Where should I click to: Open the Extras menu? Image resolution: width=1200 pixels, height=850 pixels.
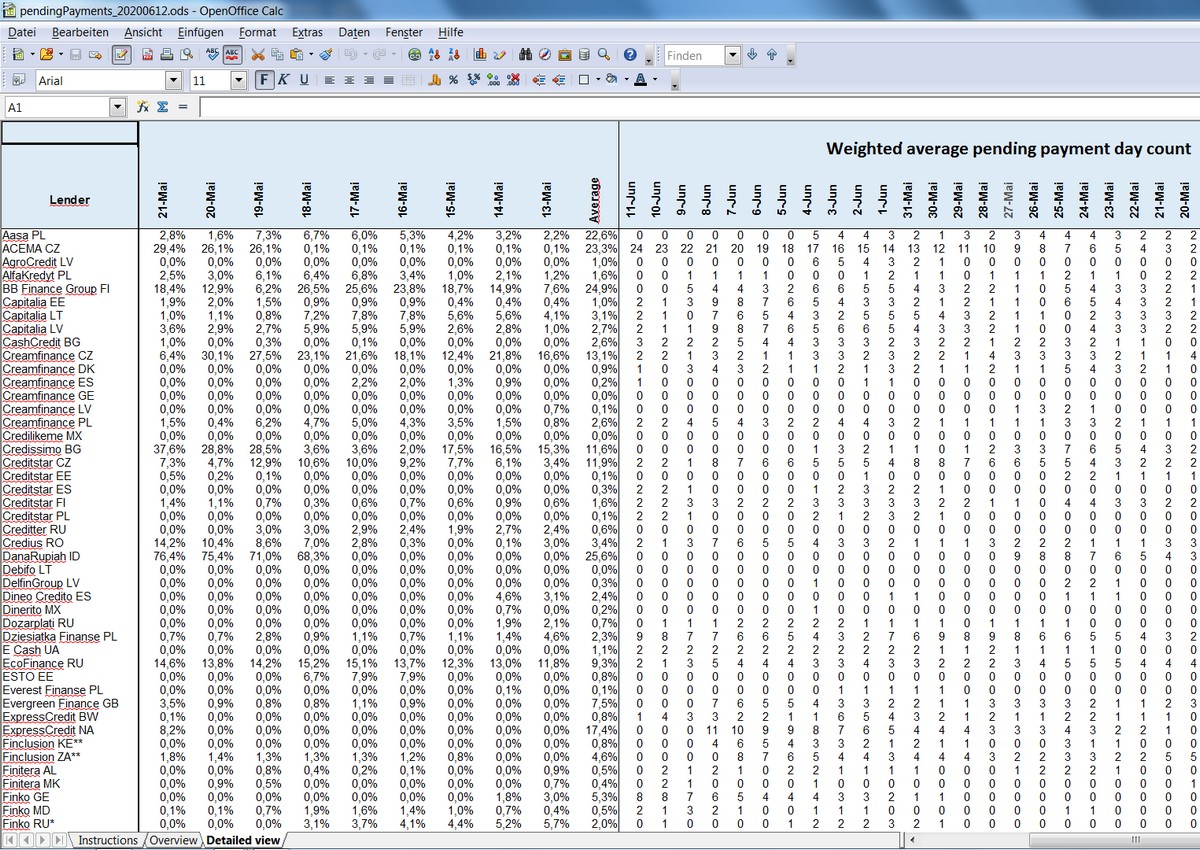pyautogui.click(x=308, y=32)
